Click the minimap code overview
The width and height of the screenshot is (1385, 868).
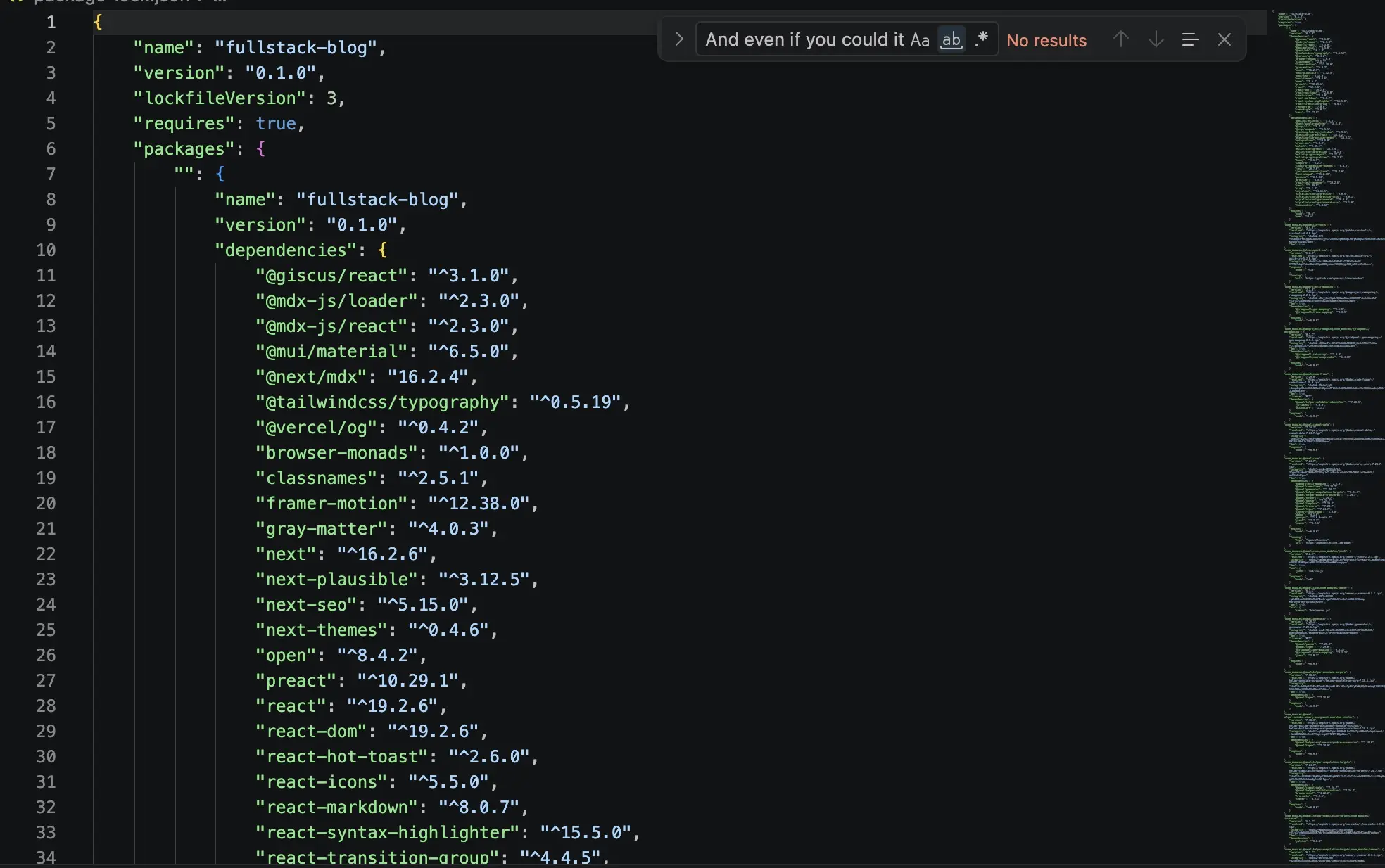[1329, 436]
